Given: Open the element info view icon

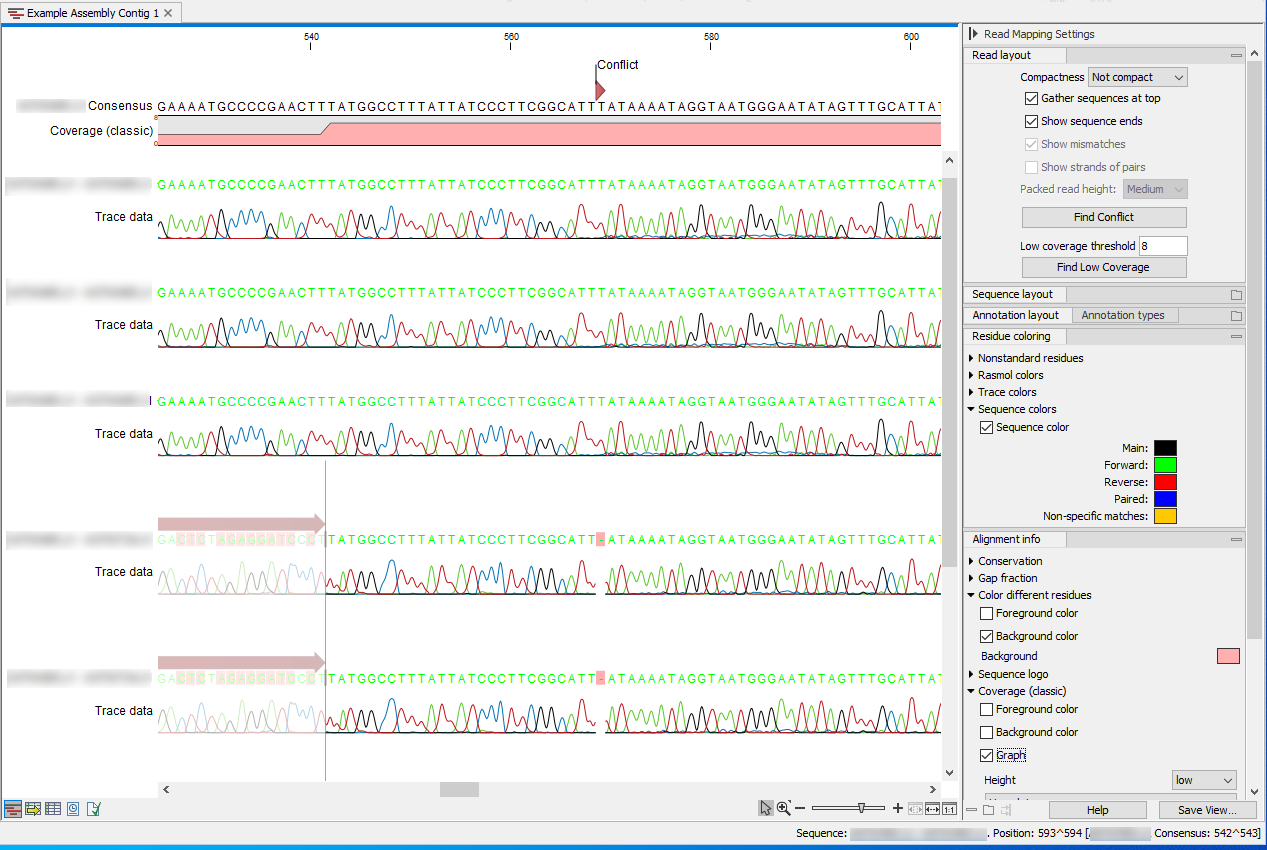Looking at the screenshot, I should click(92, 808).
